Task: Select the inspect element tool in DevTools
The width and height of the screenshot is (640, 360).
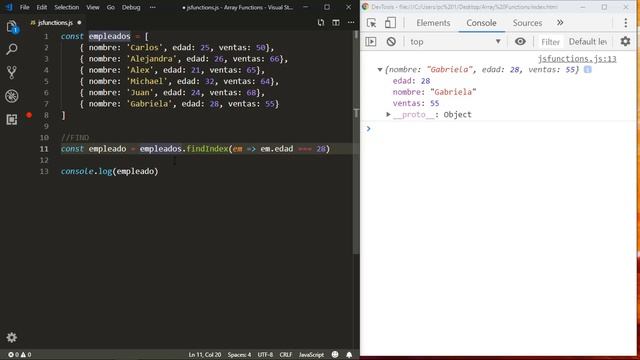Action: click(x=371, y=23)
